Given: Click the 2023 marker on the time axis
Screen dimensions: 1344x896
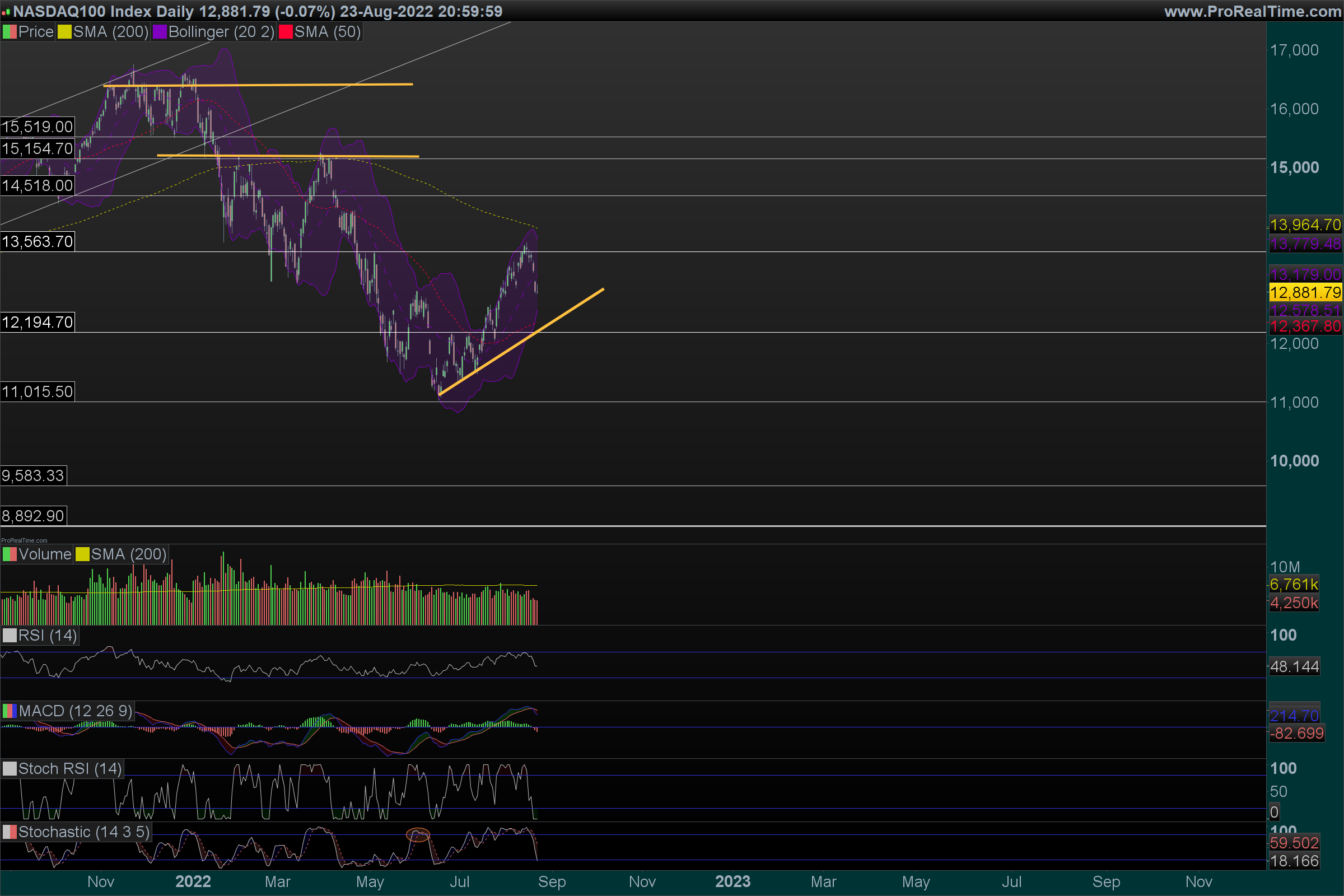Looking at the screenshot, I should [x=732, y=881].
